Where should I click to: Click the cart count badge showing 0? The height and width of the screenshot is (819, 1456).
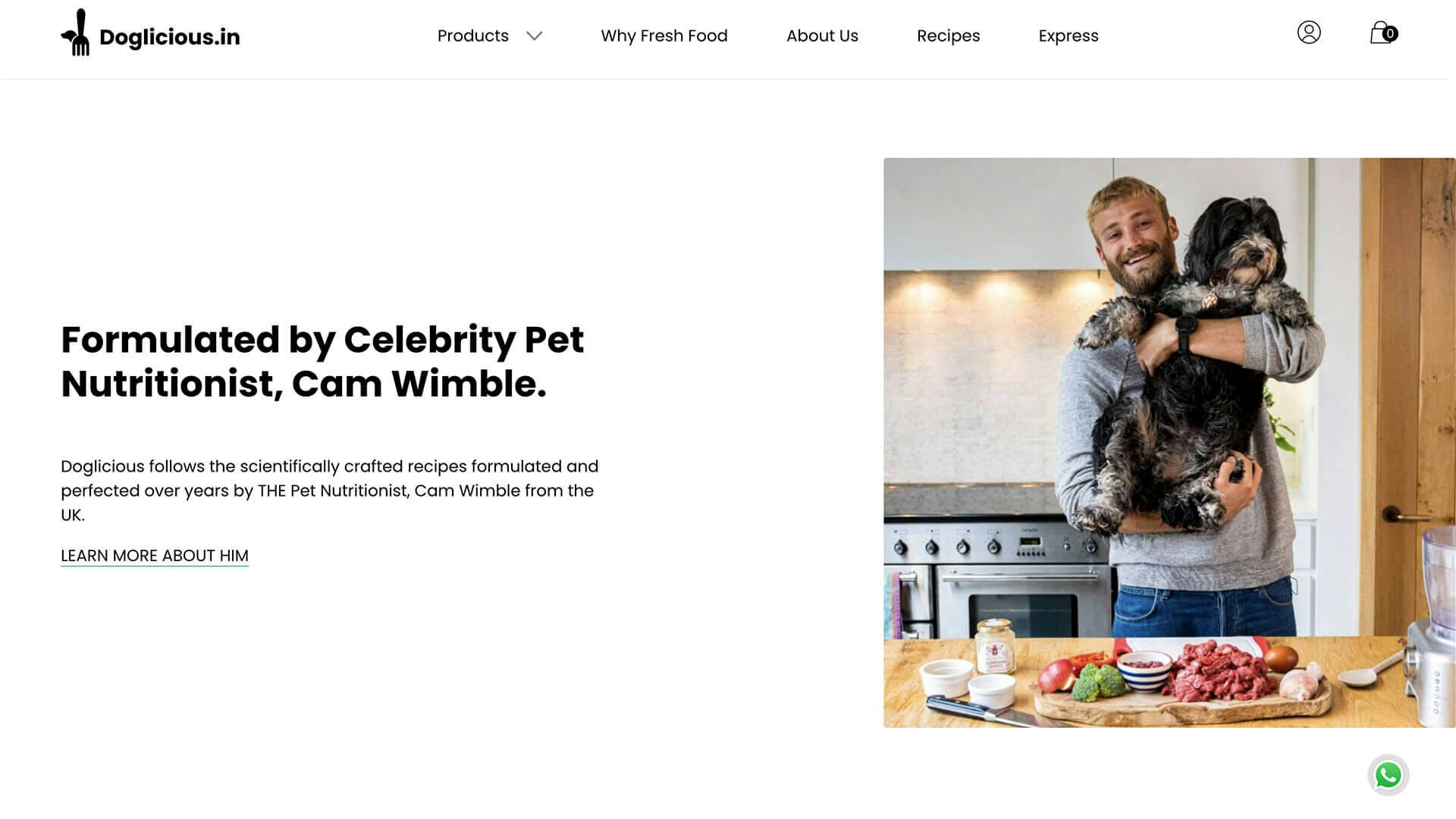[1390, 33]
